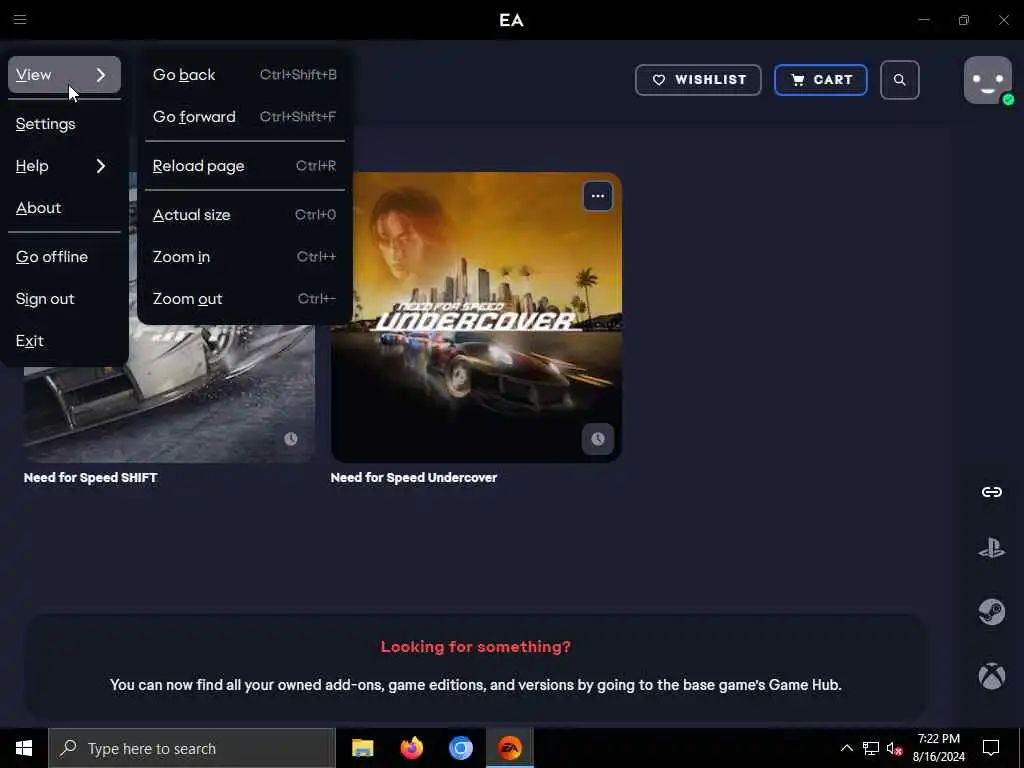
Task: Click the EA title in title bar
Action: (x=511, y=20)
